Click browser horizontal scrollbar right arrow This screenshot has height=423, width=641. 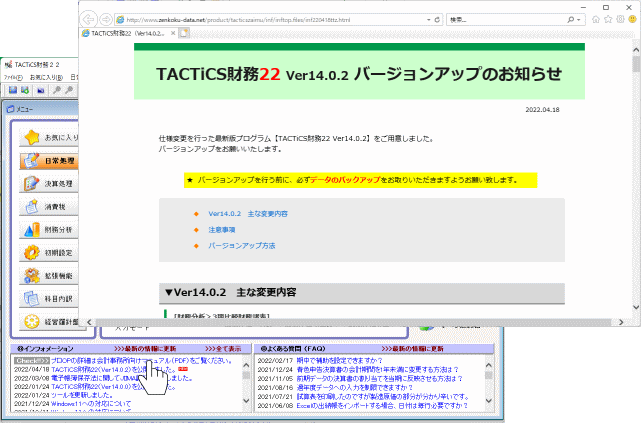pos(621,322)
